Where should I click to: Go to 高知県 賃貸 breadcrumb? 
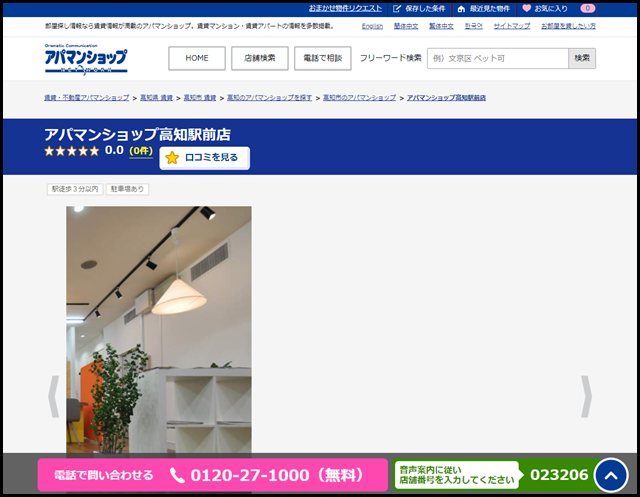click(x=156, y=98)
